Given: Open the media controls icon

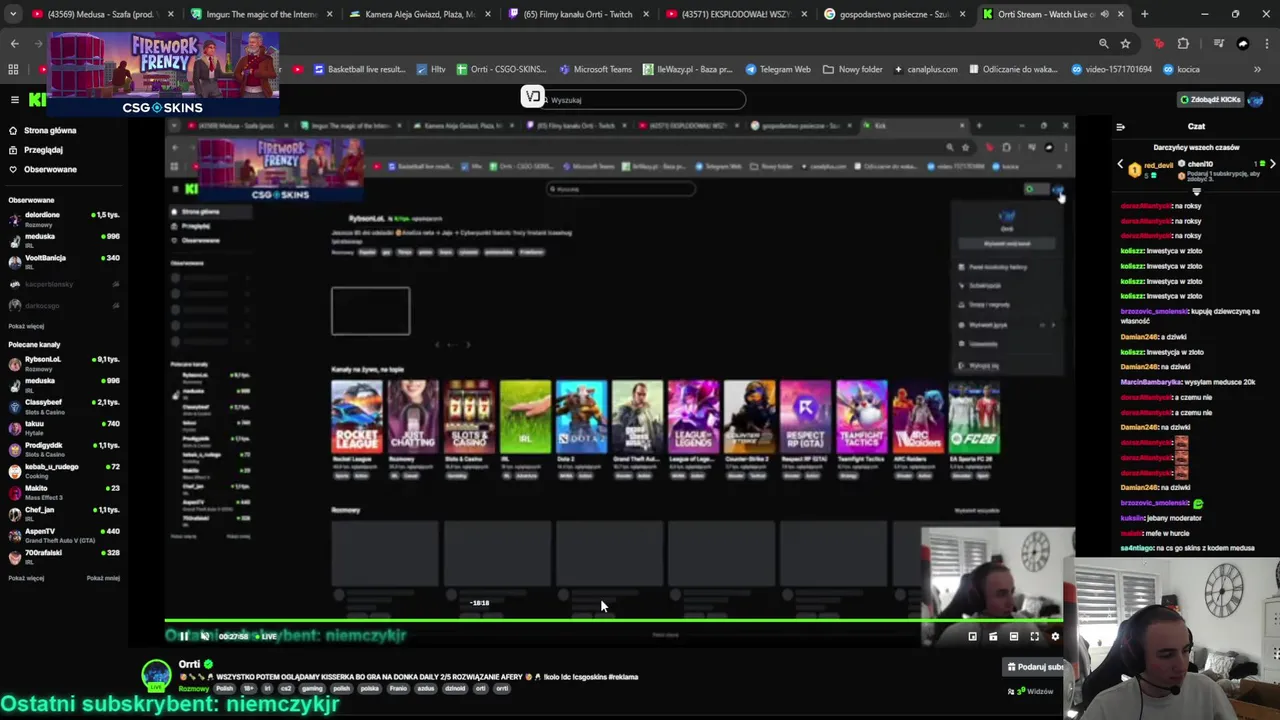Looking at the screenshot, I should point(1218,44).
